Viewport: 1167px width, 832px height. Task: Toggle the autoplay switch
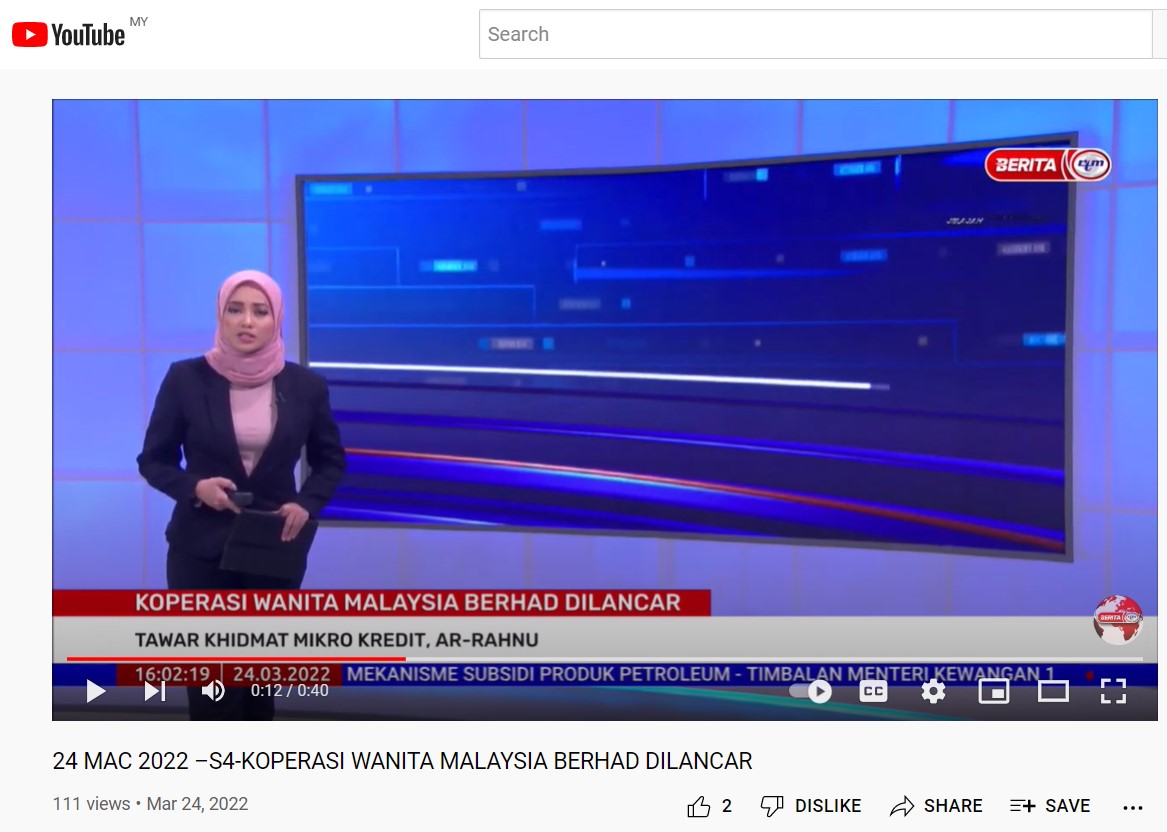click(811, 691)
